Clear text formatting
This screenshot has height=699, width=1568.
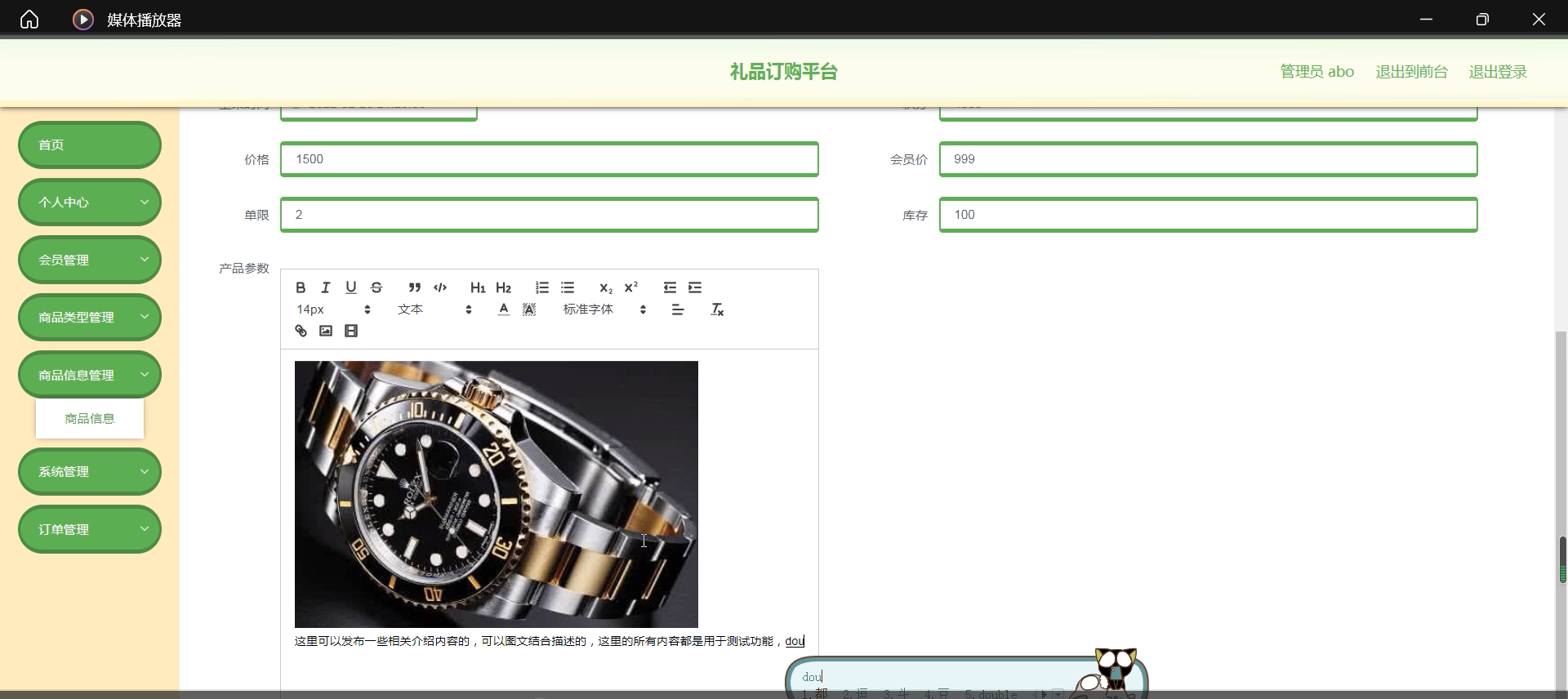point(717,309)
